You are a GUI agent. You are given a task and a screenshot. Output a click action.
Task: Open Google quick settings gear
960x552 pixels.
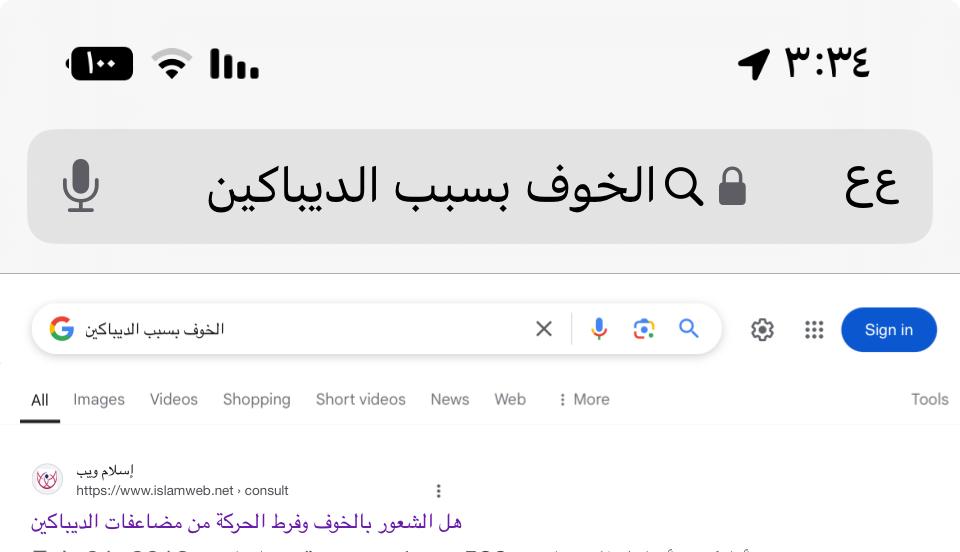pos(762,330)
